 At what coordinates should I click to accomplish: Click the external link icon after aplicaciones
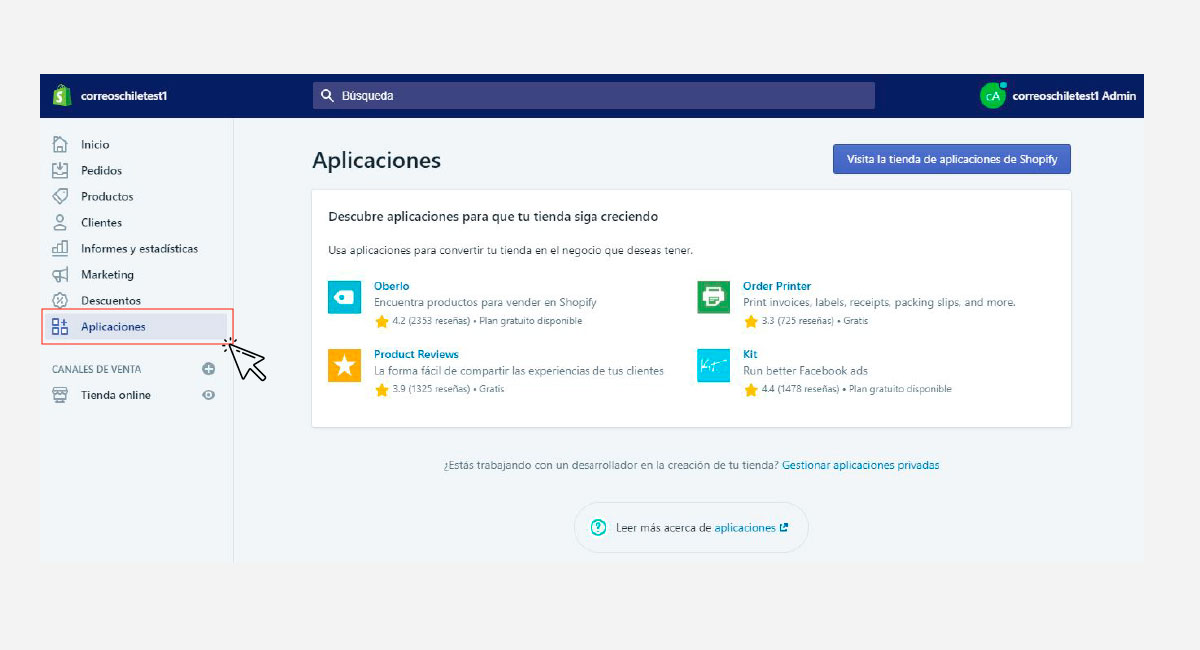pos(784,527)
